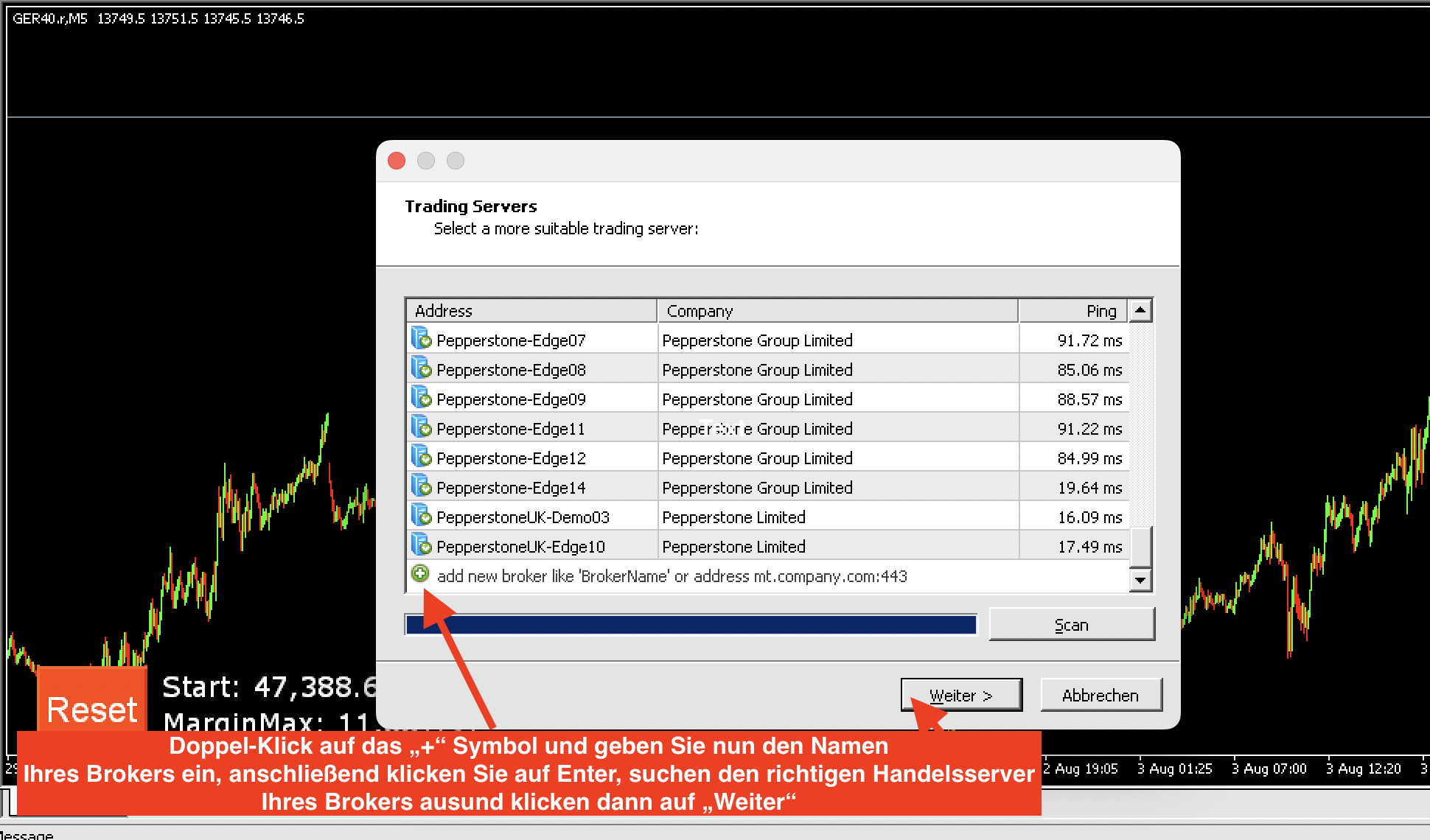This screenshot has width=1430, height=840.
Task: Sort servers by the Company column header
Action: [x=837, y=311]
